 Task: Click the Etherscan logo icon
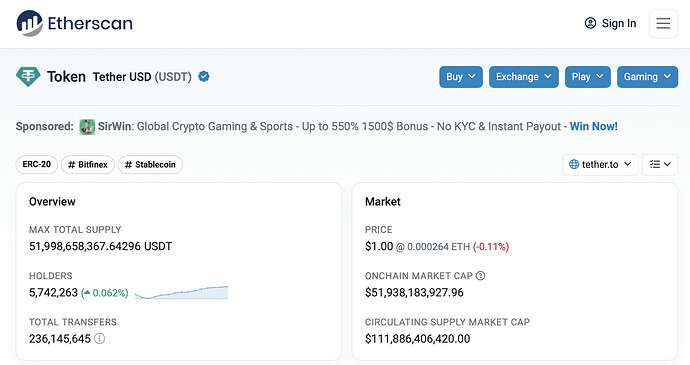coord(29,23)
